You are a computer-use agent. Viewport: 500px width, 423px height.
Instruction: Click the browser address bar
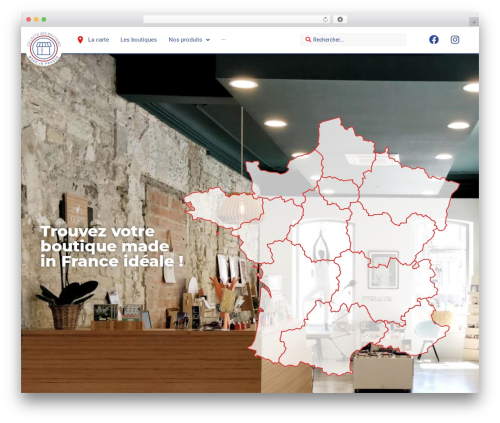click(x=236, y=19)
